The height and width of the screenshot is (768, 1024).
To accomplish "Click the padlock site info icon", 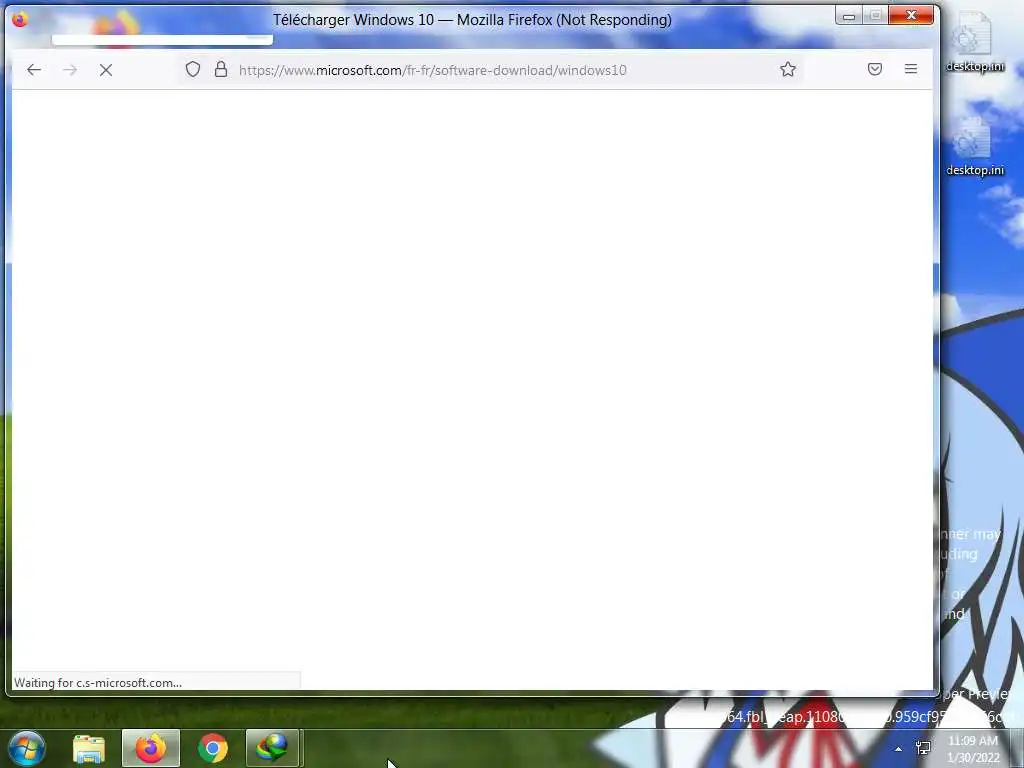I will tap(221, 69).
